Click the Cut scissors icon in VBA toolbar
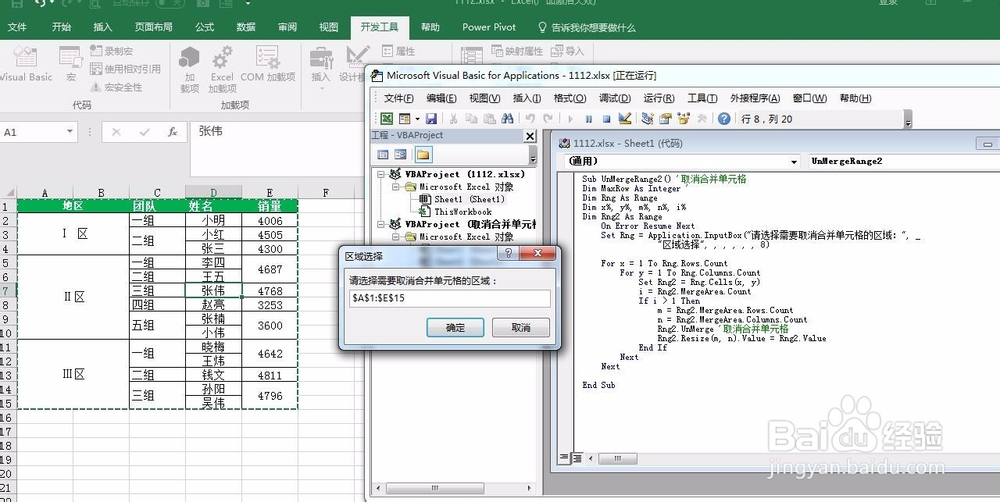Screen dimensions: 1000x502 [x=453, y=119]
